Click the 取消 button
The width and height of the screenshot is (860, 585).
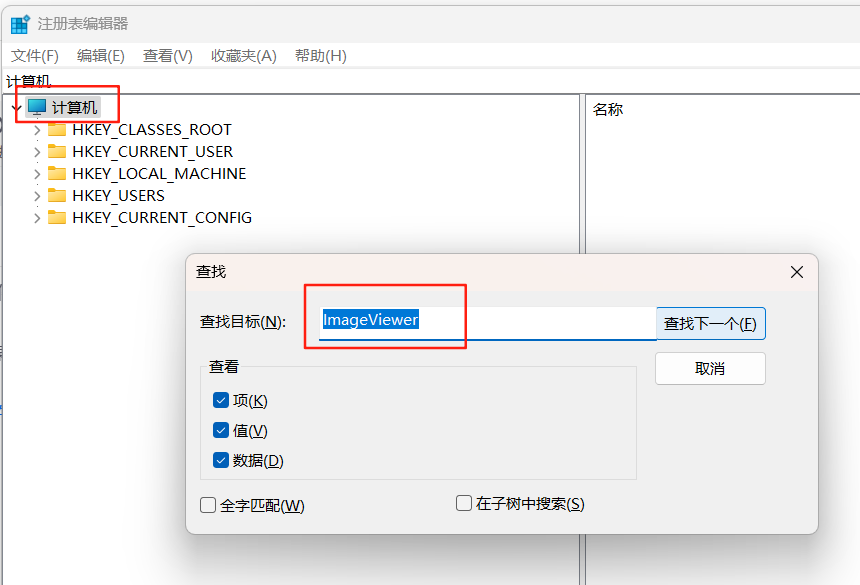pyautogui.click(x=710, y=368)
